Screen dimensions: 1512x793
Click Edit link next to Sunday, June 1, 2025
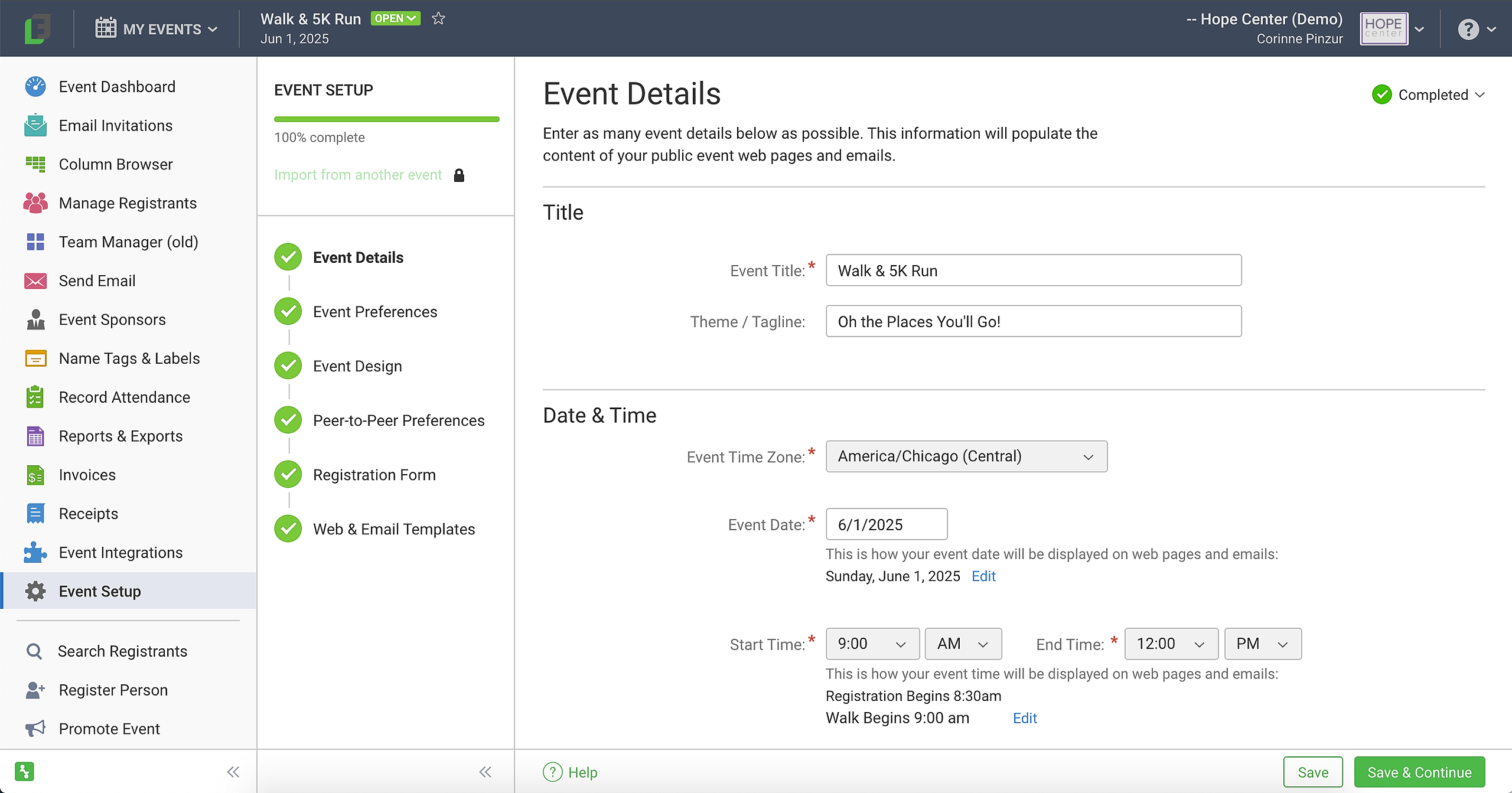point(983,576)
